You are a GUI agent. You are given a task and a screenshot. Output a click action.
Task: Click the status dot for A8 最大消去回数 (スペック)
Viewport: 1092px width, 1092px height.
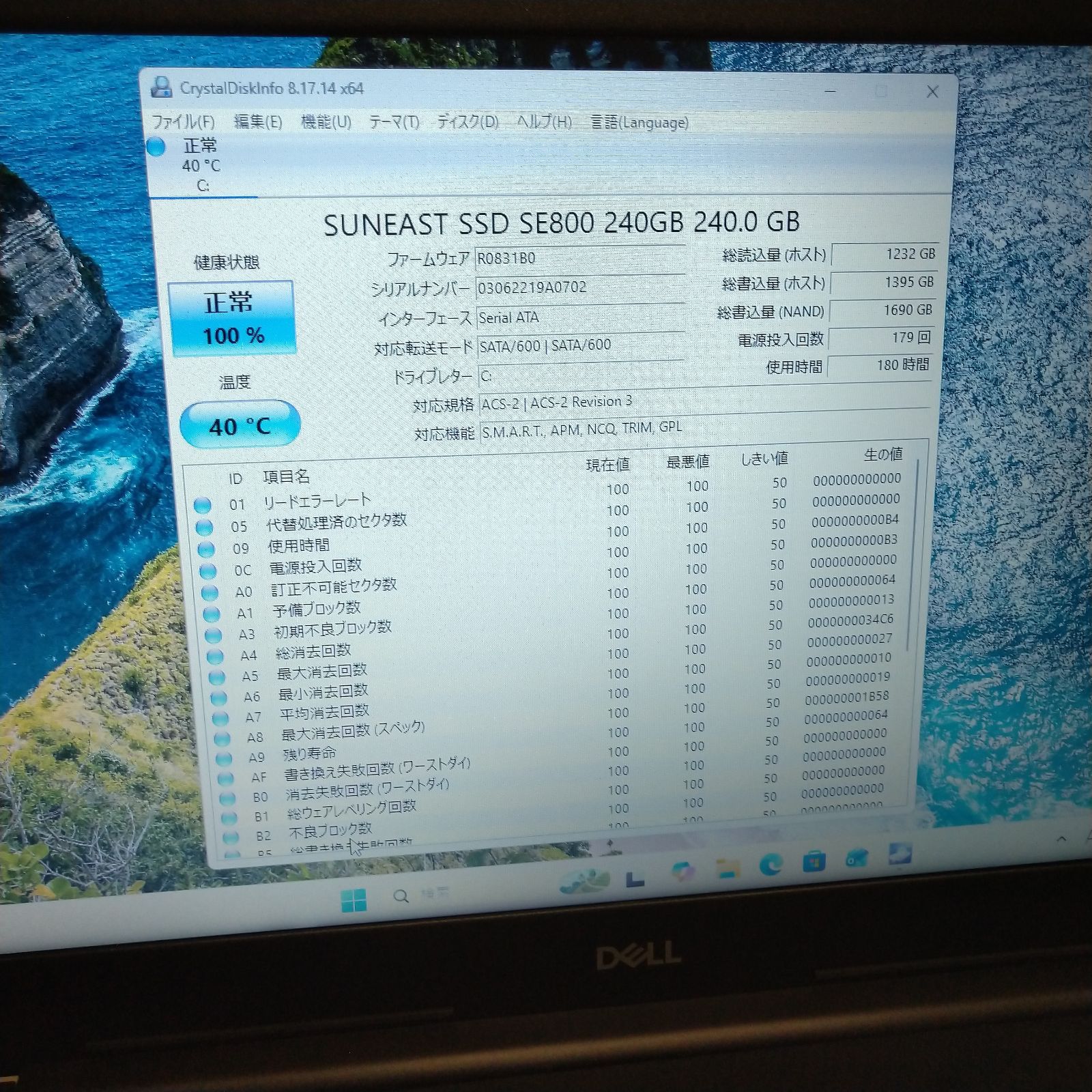tap(222, 738)
